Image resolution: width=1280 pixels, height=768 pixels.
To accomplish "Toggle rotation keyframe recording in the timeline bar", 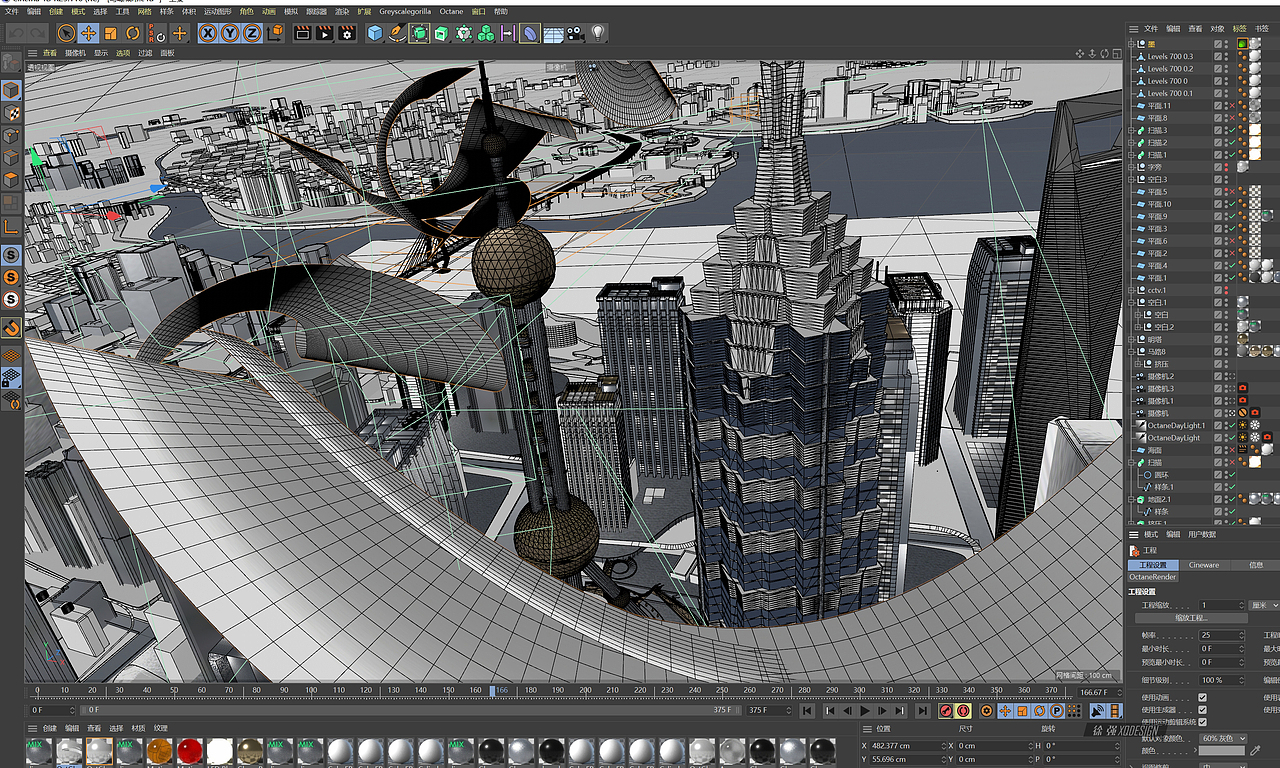I will point(1039,711).
